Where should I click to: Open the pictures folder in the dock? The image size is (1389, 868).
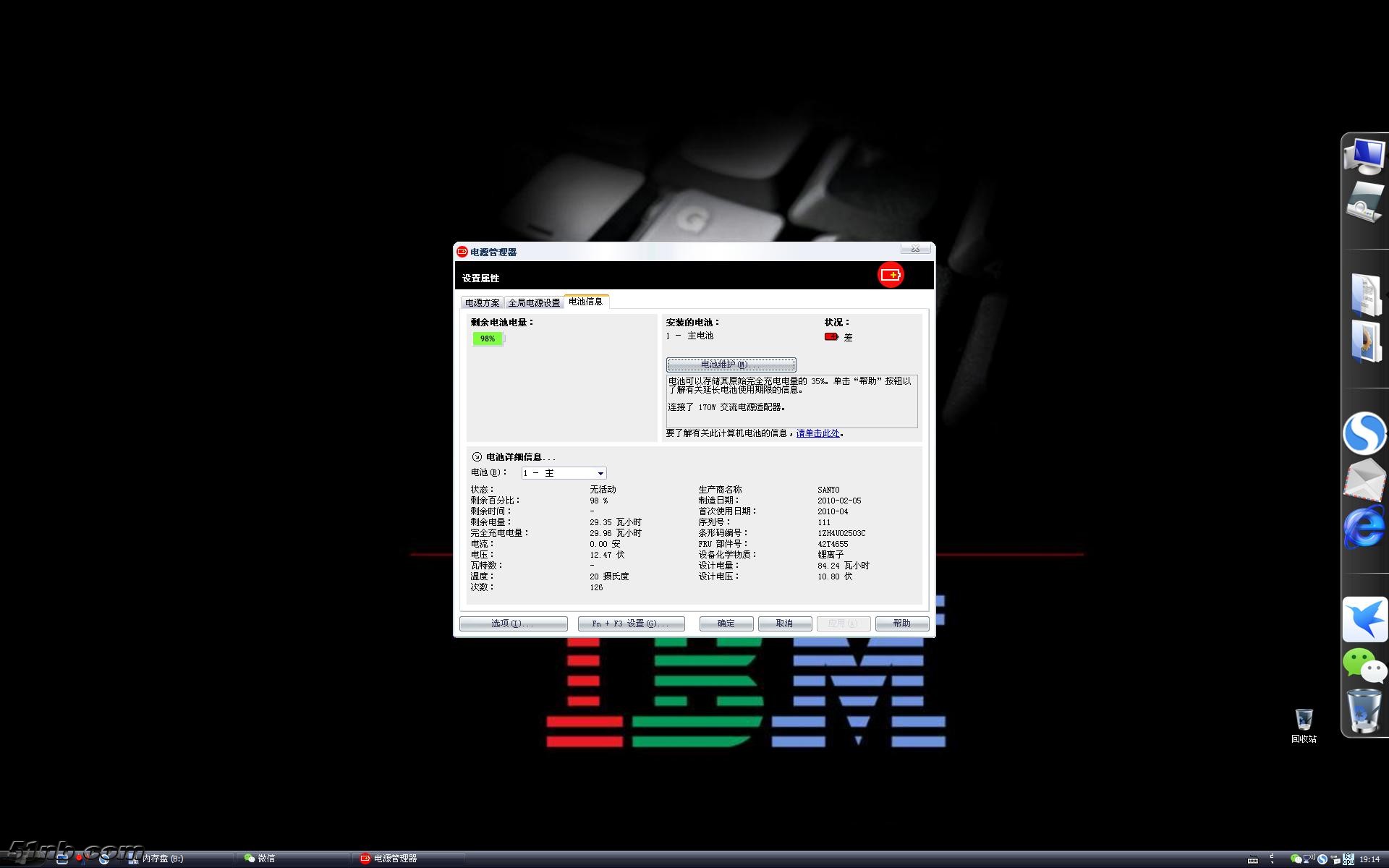tap(1365, 341)
